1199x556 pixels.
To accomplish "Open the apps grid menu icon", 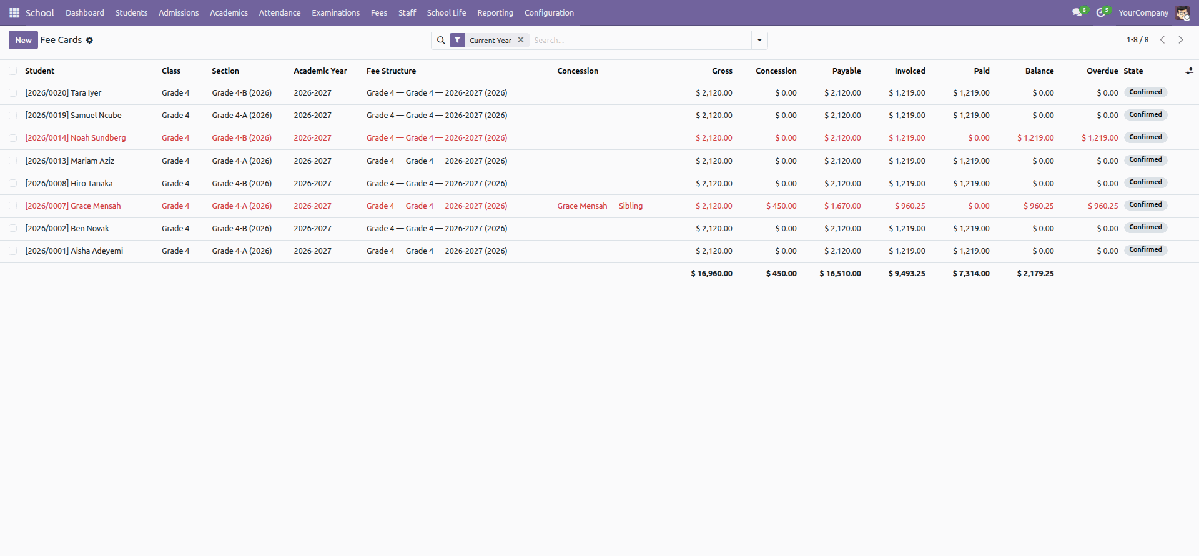I will coord(14,13).
